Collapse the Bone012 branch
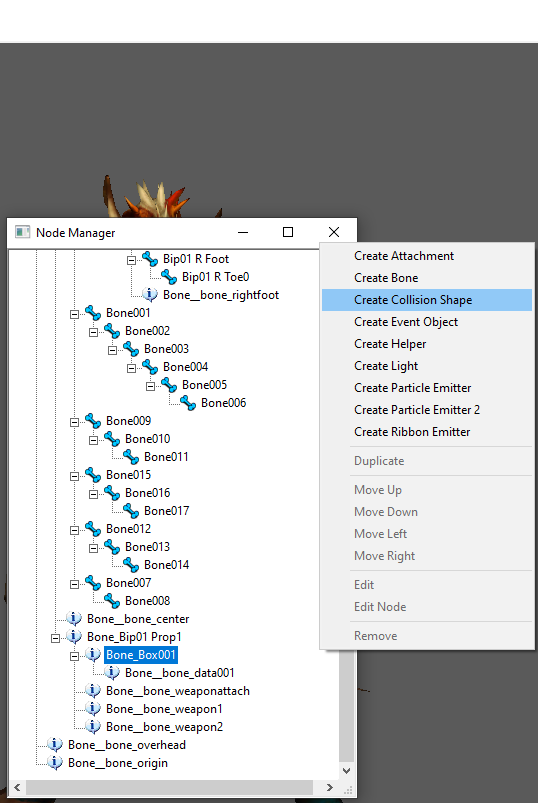This screenshot has width=538, height=803. tap(75, 530)
